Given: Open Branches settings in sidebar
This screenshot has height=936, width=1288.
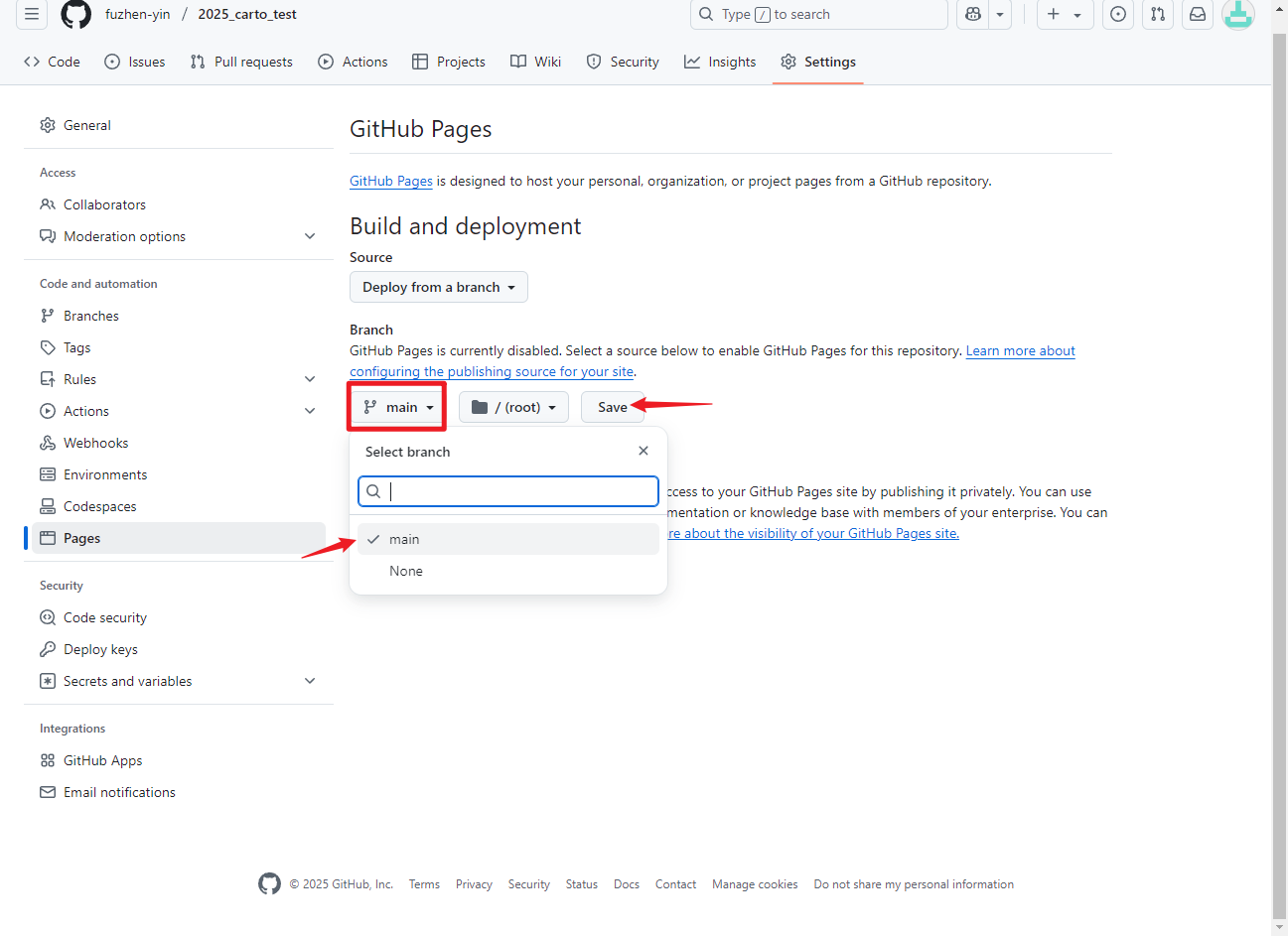Looking at the screenshot, I should pos(179,316).
